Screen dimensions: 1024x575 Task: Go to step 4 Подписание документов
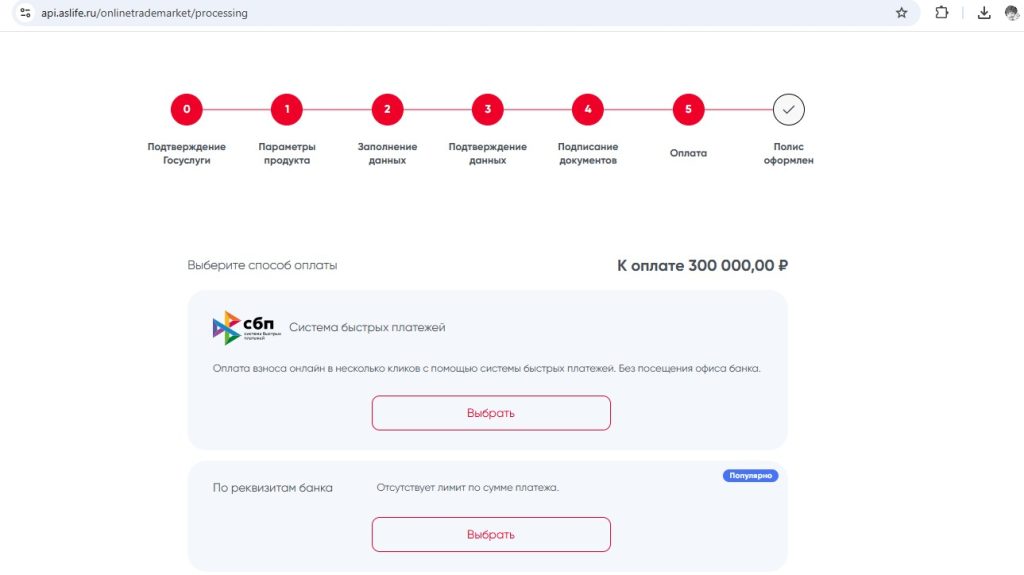click(x=588, y=109)
